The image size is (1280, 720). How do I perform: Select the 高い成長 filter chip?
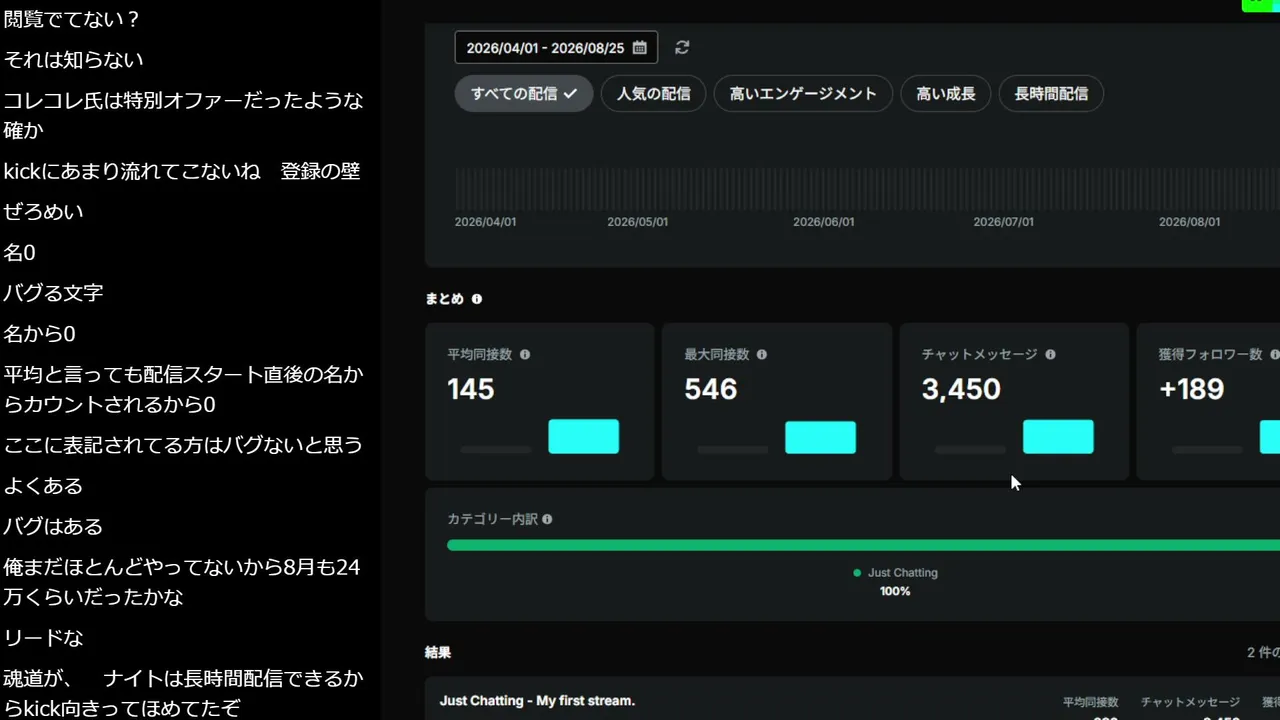[945, 94]
